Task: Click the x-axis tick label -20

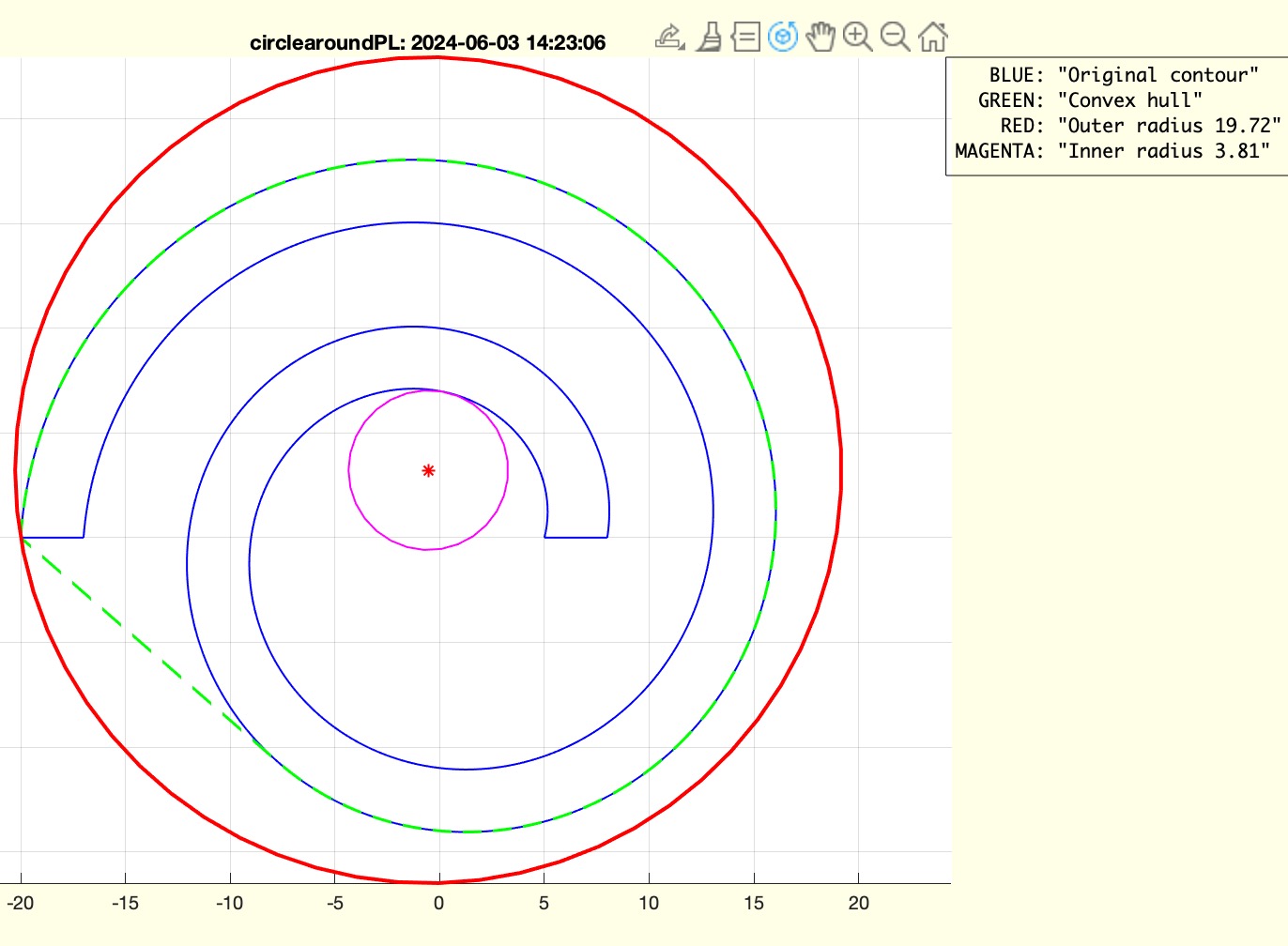Action: click(21, 903)
